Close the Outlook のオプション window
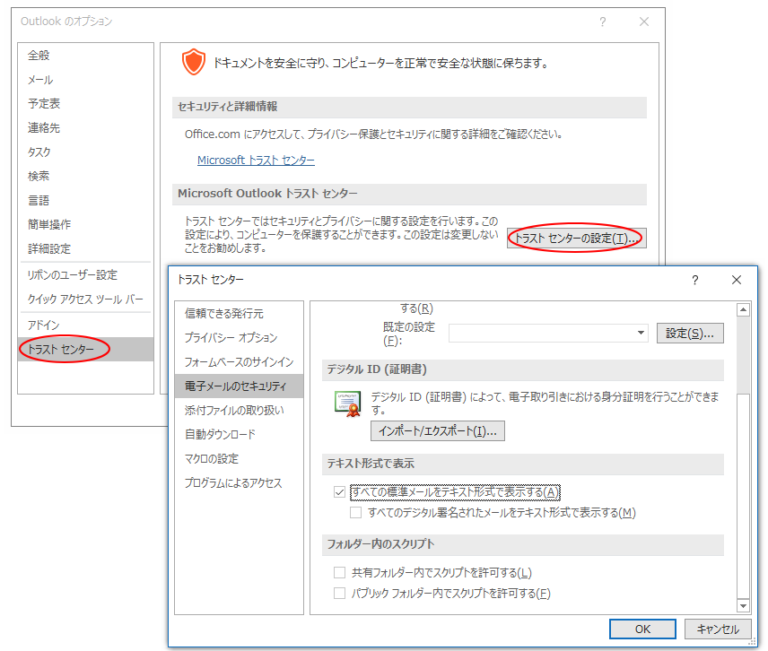This screenshot has height=651, width=768. pyautogui.click(x=644, y=22)
